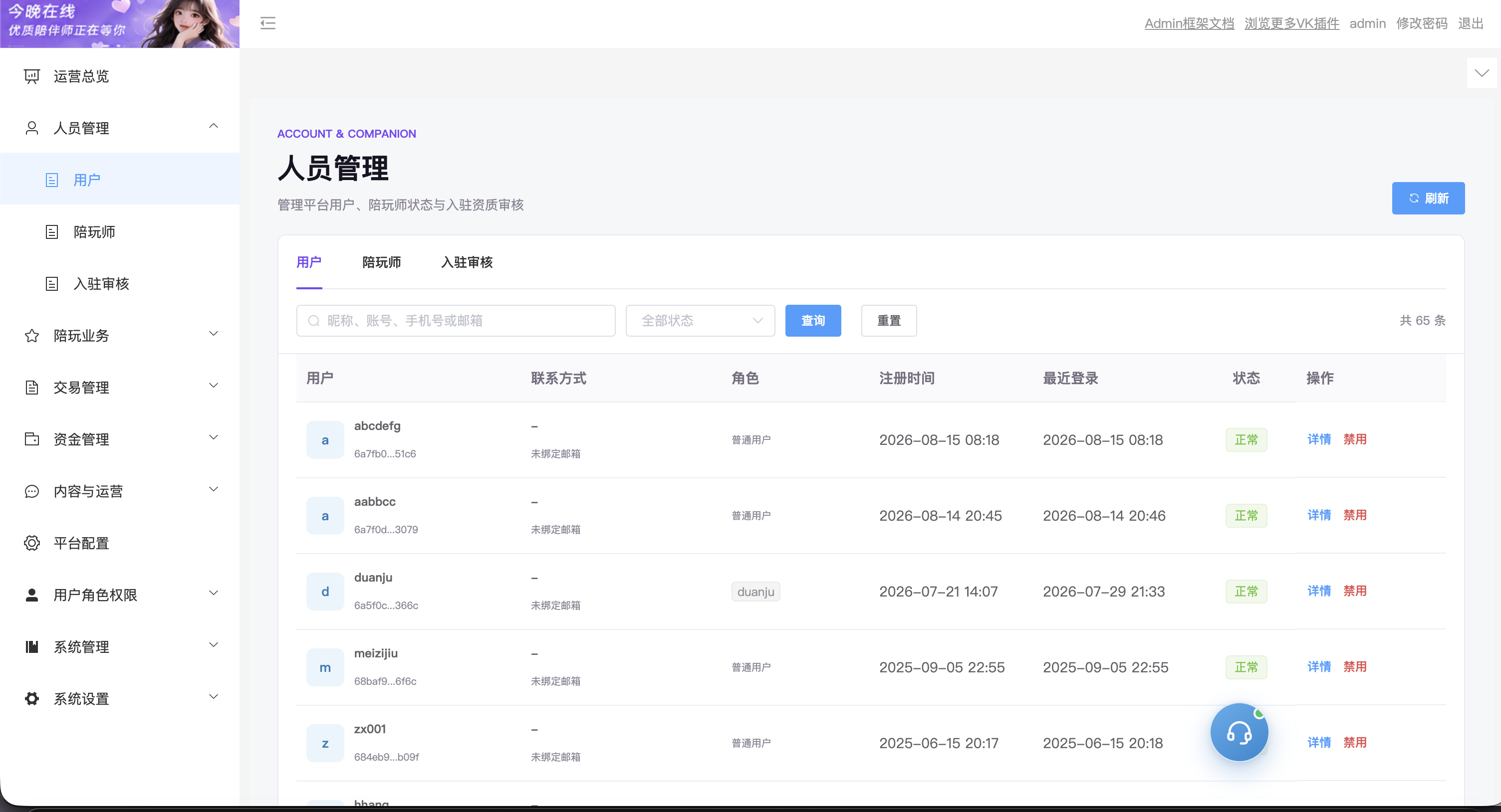Open the 全部状态 status dropdown
The image size is (1501, 812).
(x=701, y=320)
